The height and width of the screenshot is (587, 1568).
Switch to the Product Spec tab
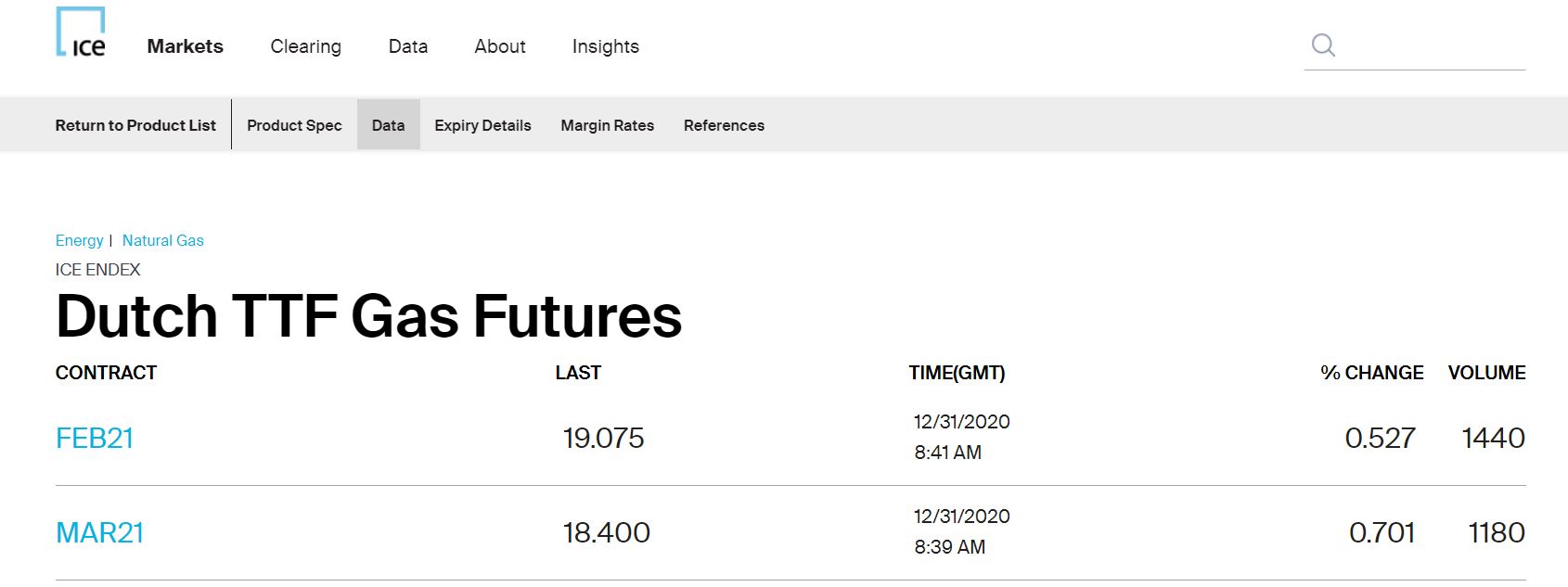294,125
